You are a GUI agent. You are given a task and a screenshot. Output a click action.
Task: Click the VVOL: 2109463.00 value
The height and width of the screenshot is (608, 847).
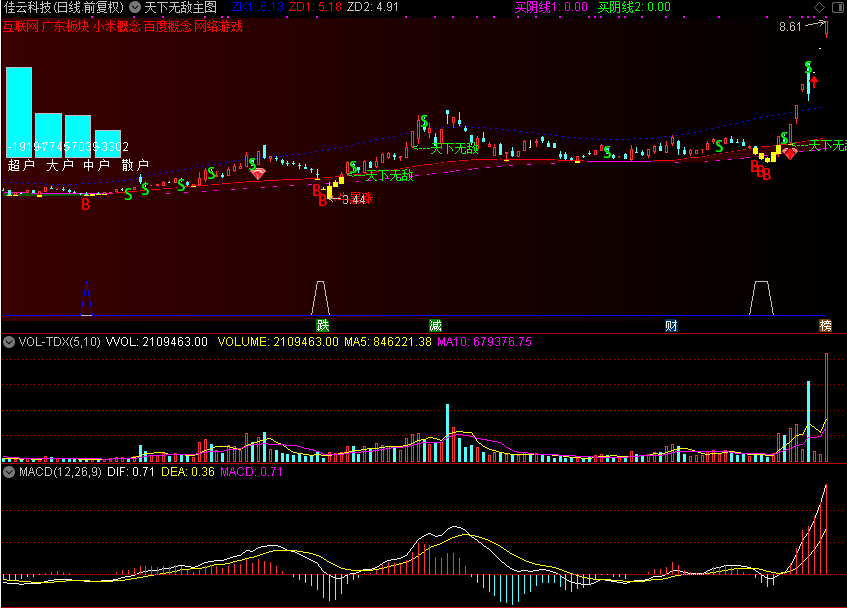coord(157,342)
